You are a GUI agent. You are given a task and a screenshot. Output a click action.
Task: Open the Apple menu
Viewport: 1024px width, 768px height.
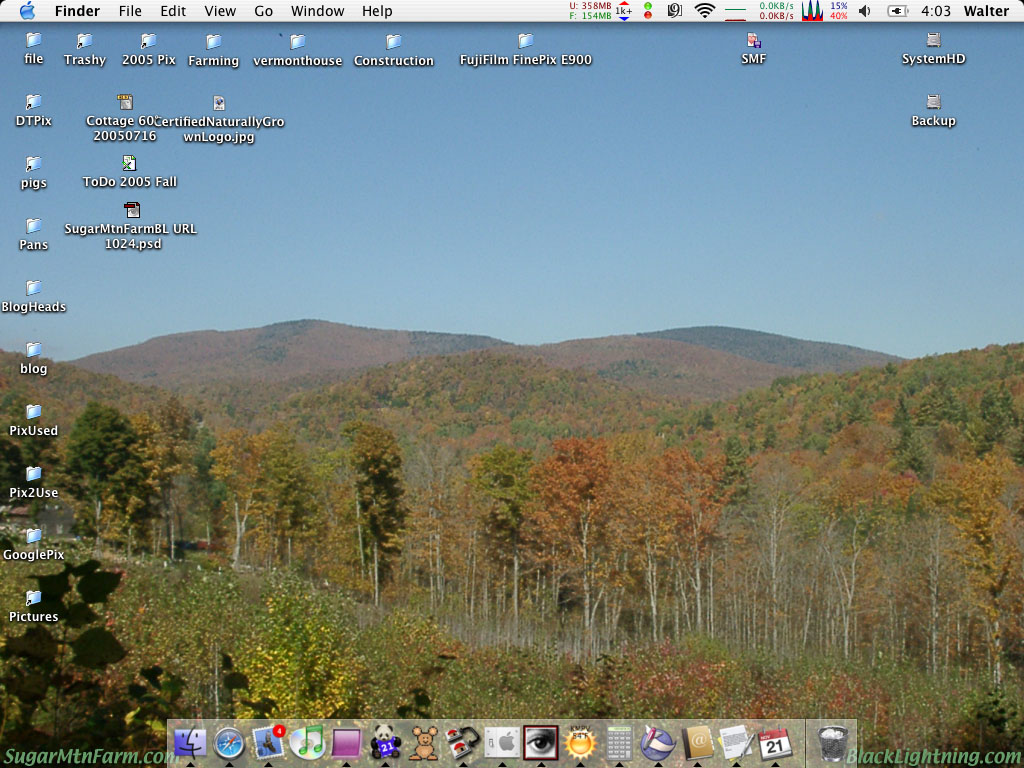[27, 11]
